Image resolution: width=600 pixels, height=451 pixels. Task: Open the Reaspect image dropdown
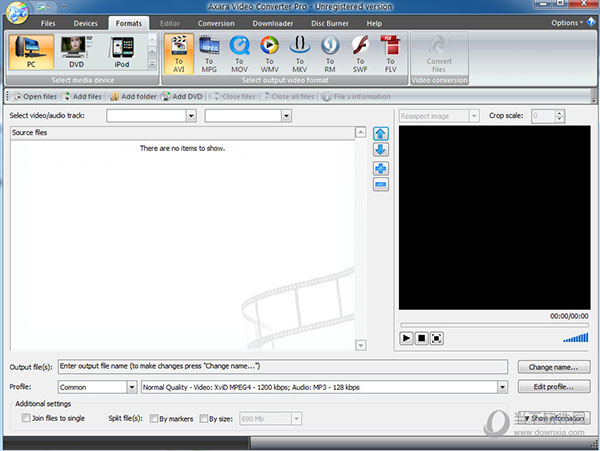point(474,116)
